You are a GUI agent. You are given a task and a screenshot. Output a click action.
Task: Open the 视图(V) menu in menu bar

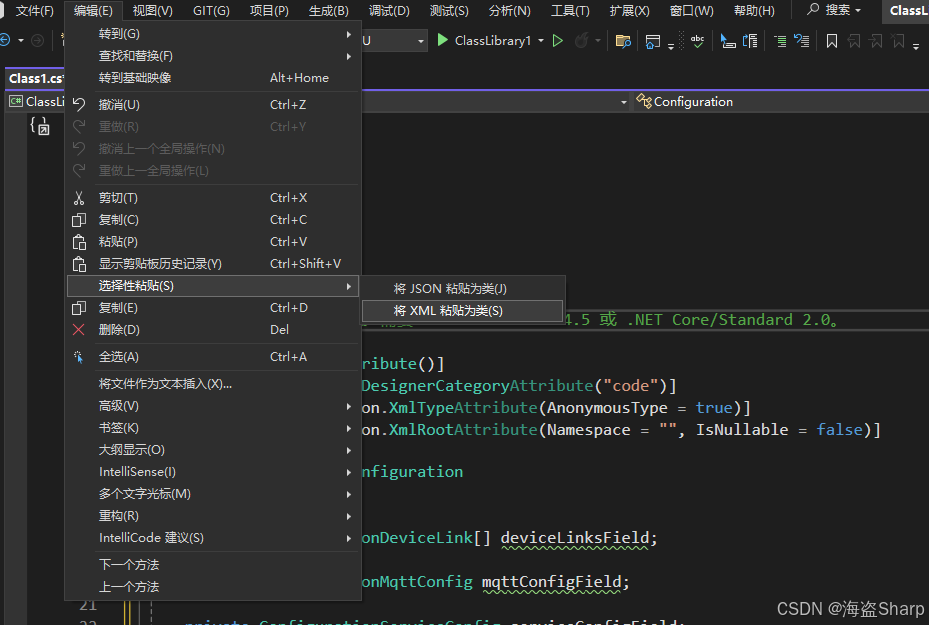click(152, 11)
